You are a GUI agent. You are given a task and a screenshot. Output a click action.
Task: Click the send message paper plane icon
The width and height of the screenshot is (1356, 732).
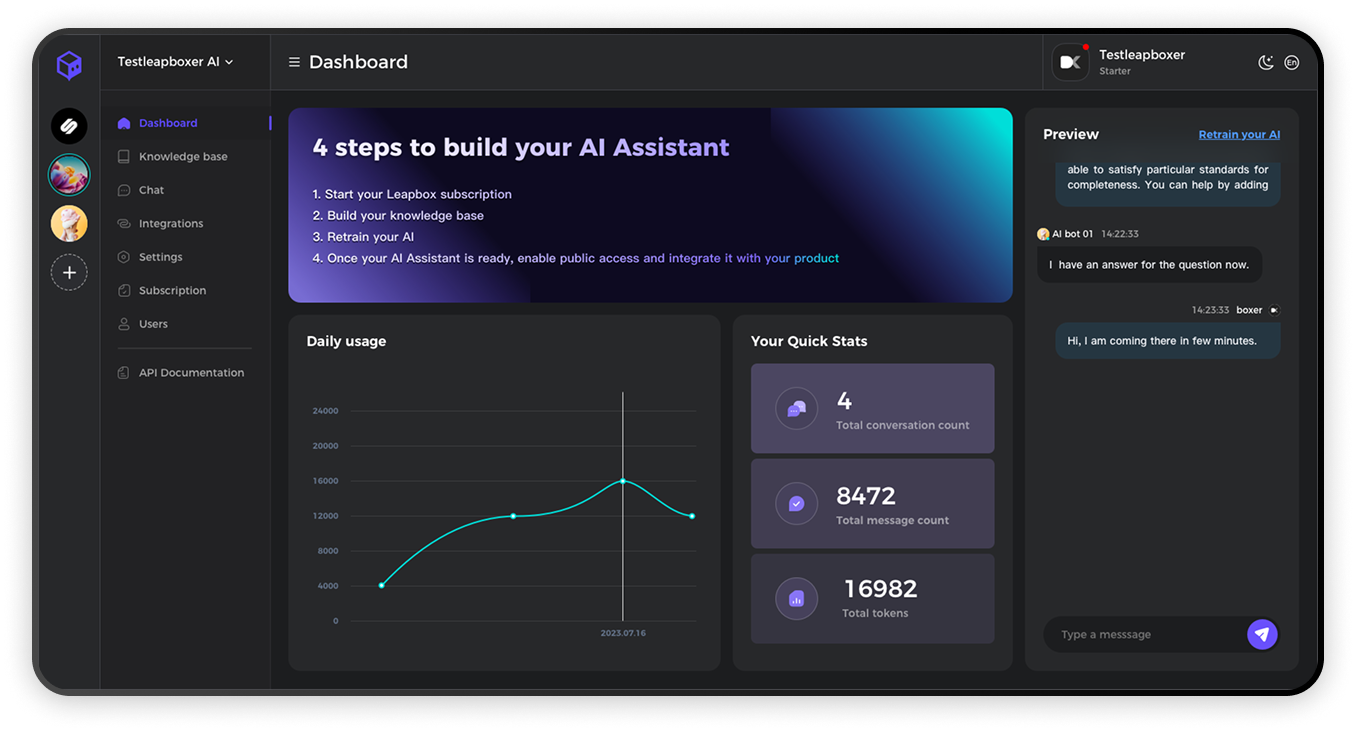1262,634
